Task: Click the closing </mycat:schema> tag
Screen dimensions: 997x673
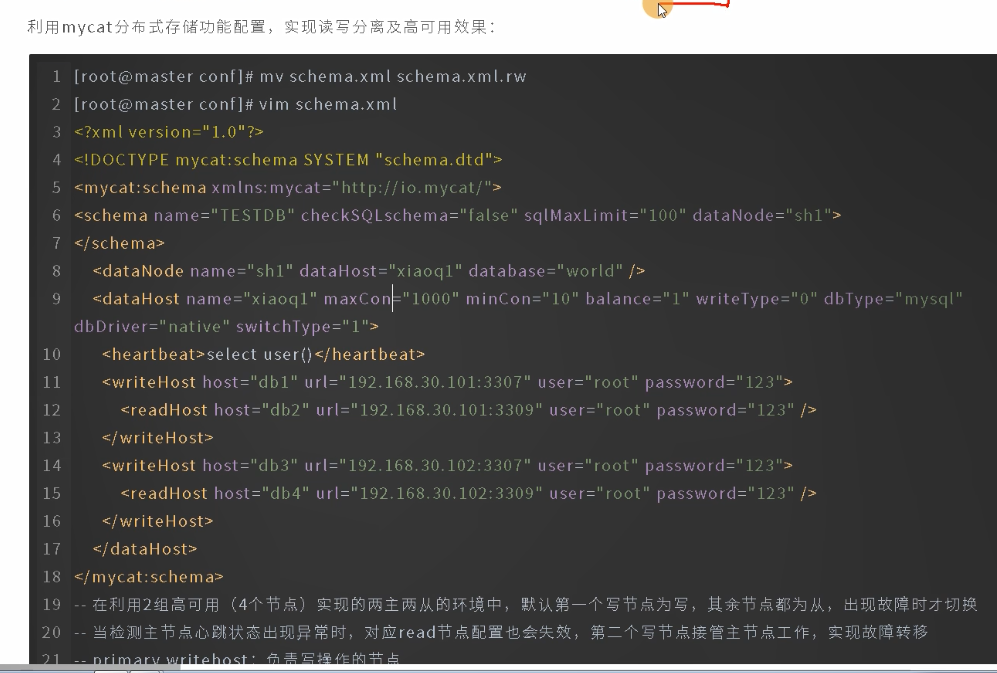Action: (149, 577)
